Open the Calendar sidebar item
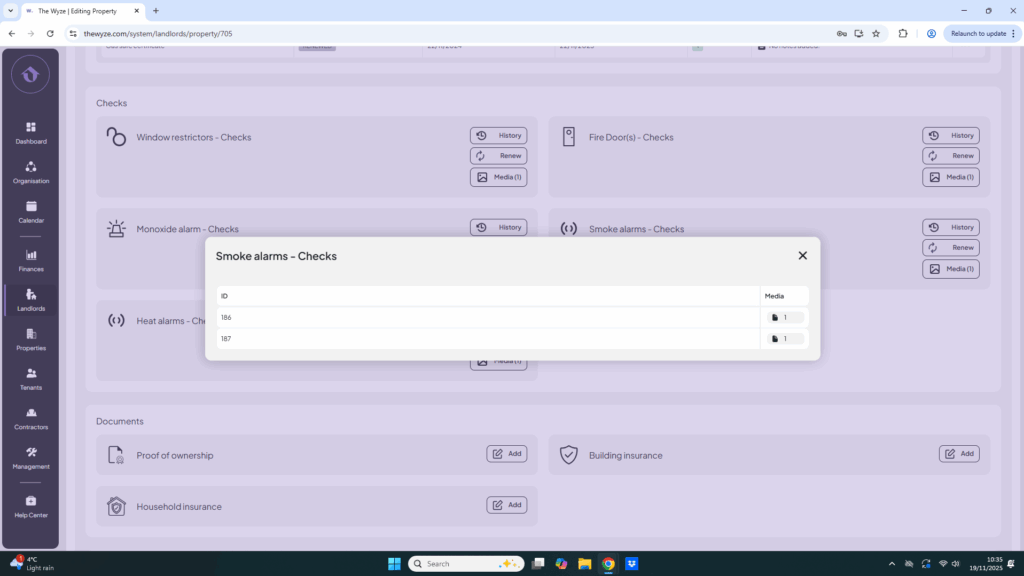The image size is (1024, 576). click(31, 212)
